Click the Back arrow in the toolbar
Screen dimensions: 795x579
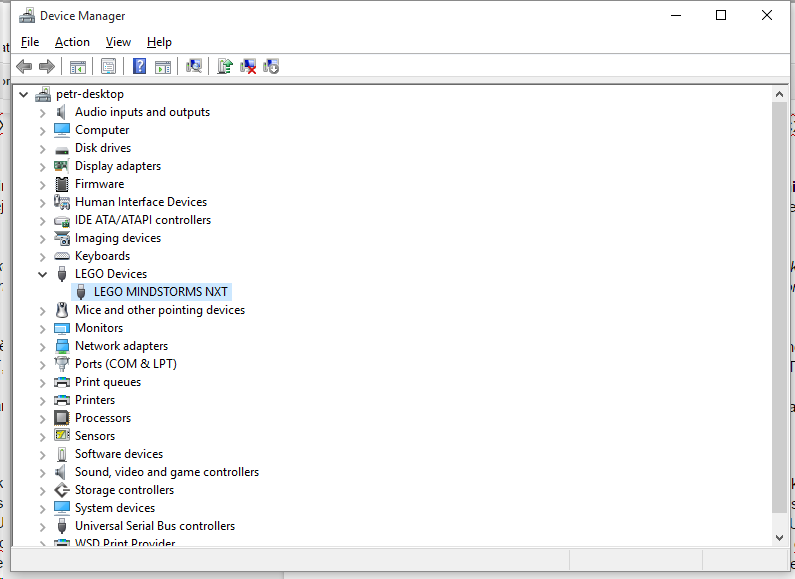[24, 66]
